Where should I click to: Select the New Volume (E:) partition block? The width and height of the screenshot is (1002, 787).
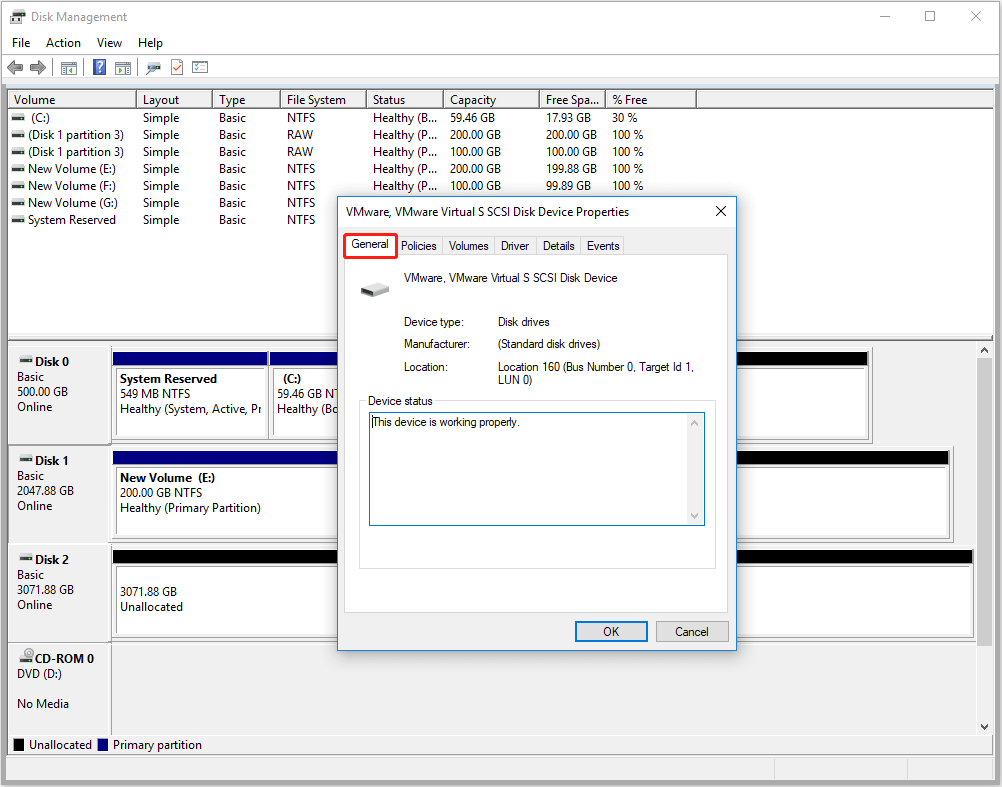(x=226, y=494)
